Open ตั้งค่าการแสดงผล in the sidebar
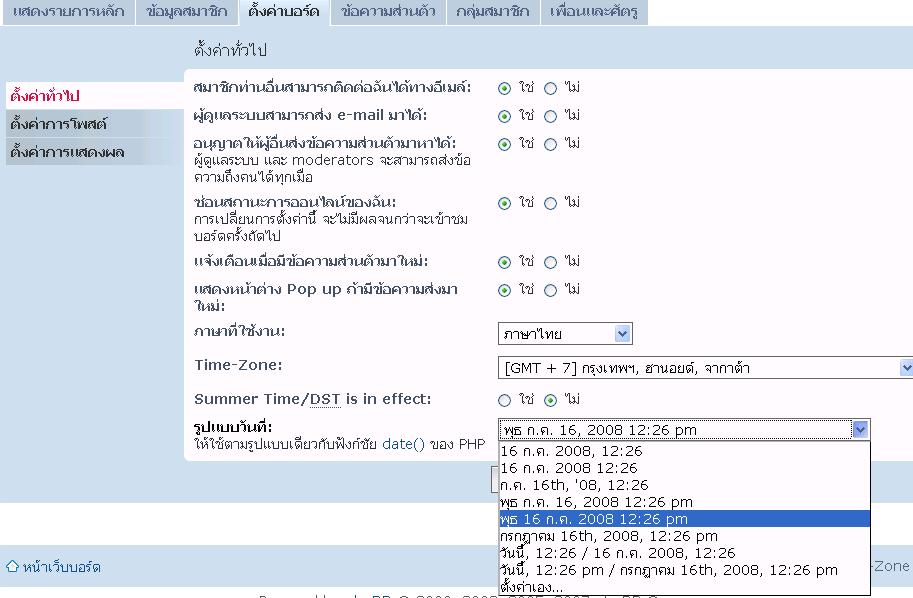Viewport: 913px width, 598px height. [x=67, y=152]
